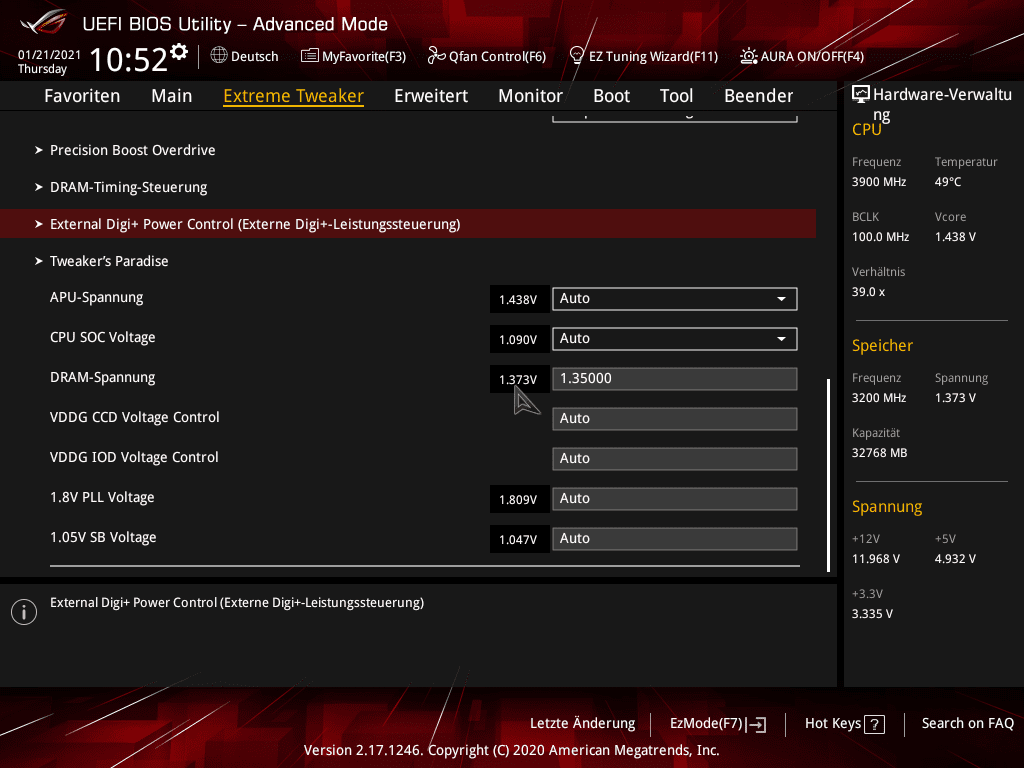Click the MyFavorite(F3) label
The width and height of the screenshot is (1024, 768).
[364, 57]
